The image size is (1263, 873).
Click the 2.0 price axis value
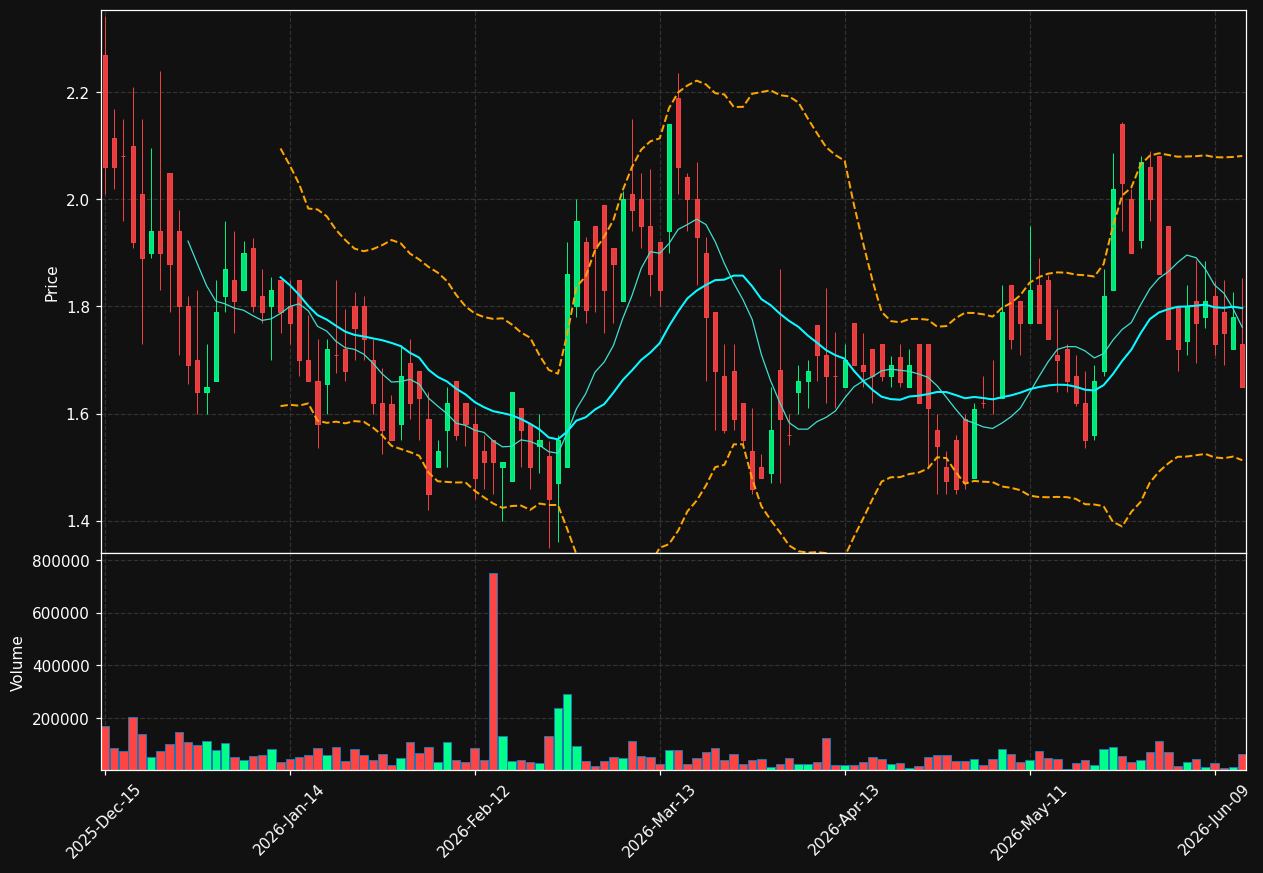click(x=77, y=200)
